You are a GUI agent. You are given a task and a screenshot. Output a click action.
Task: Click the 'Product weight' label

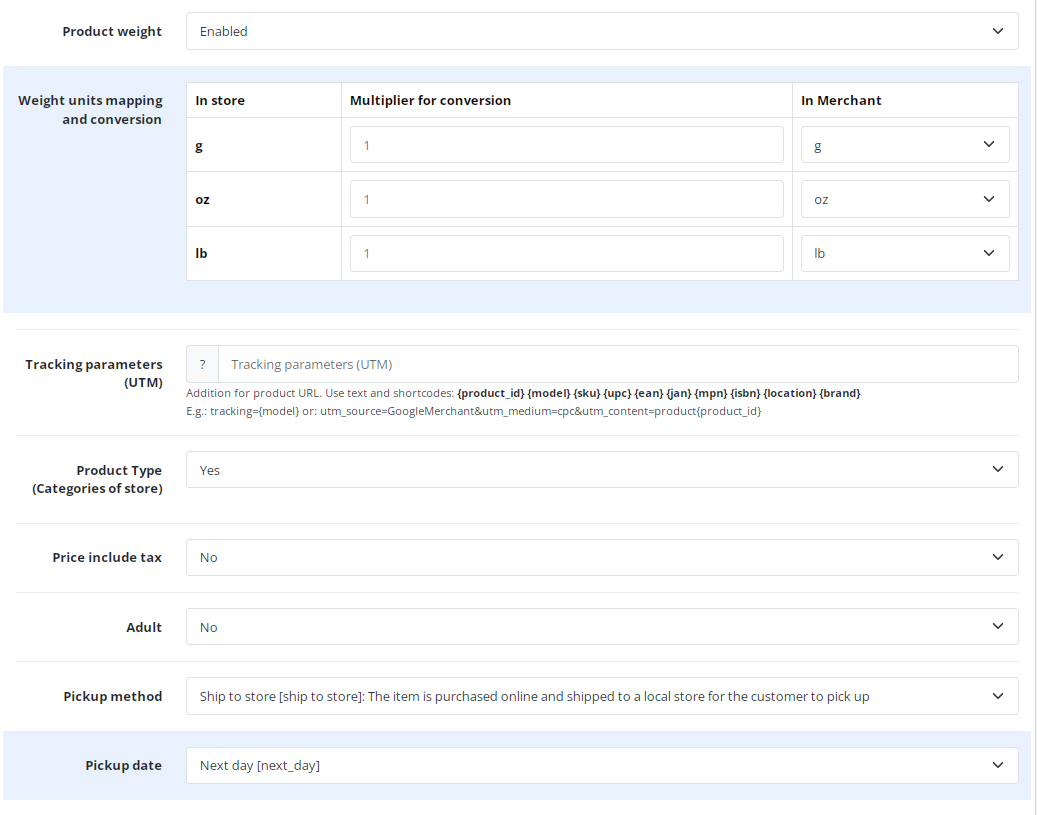pyautogui.click(x=112, y=31)
